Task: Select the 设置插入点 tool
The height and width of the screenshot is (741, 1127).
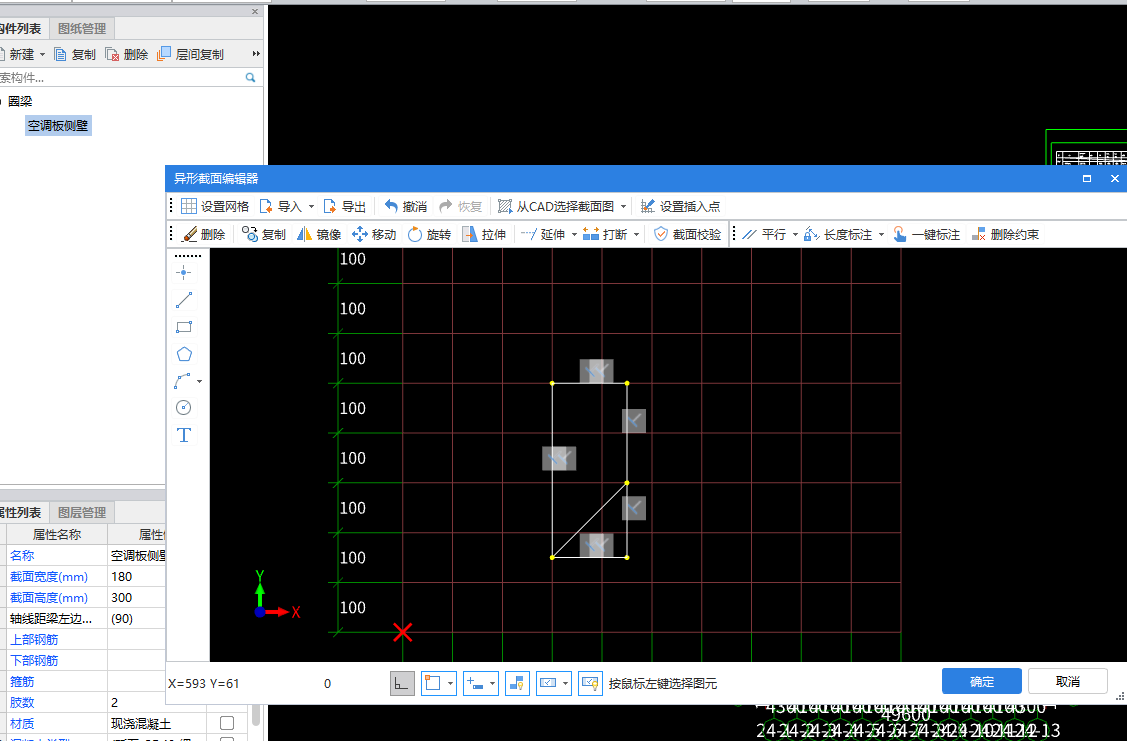Action: click(680, 206)
